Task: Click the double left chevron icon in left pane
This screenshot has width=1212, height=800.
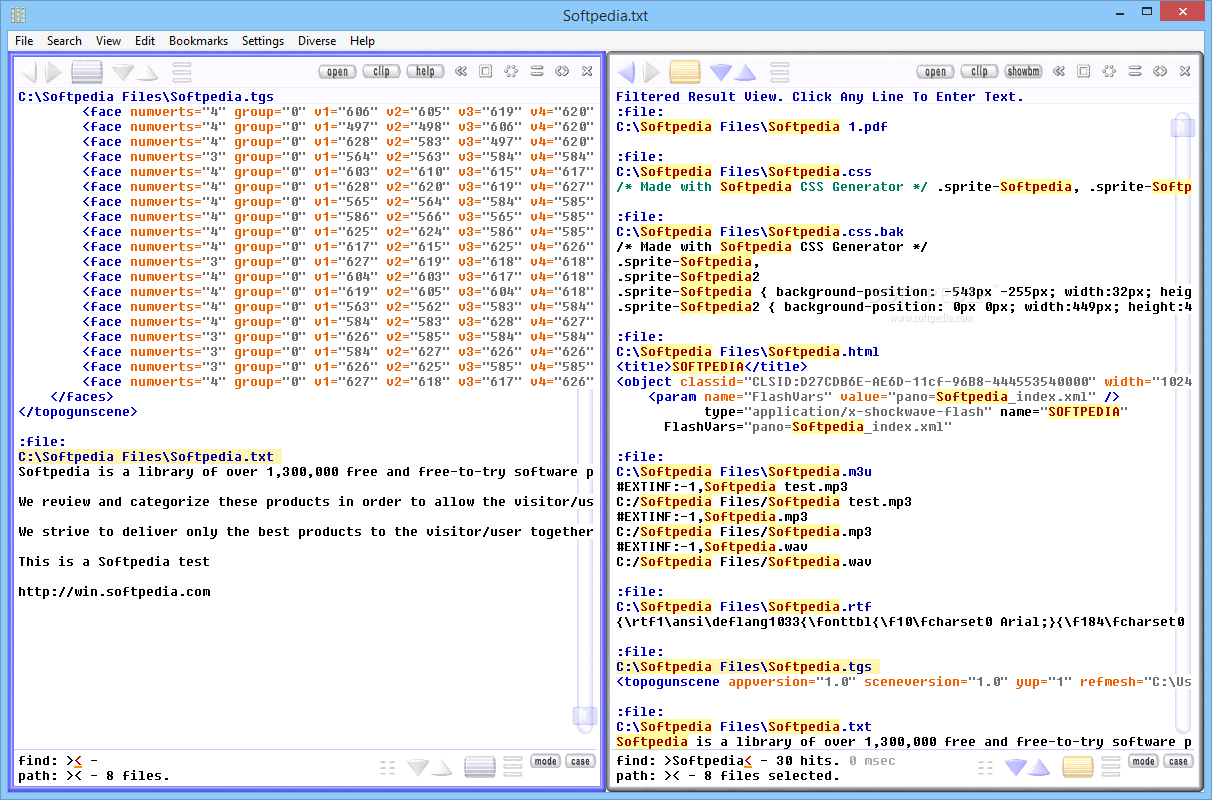Action: click(460, 71)
